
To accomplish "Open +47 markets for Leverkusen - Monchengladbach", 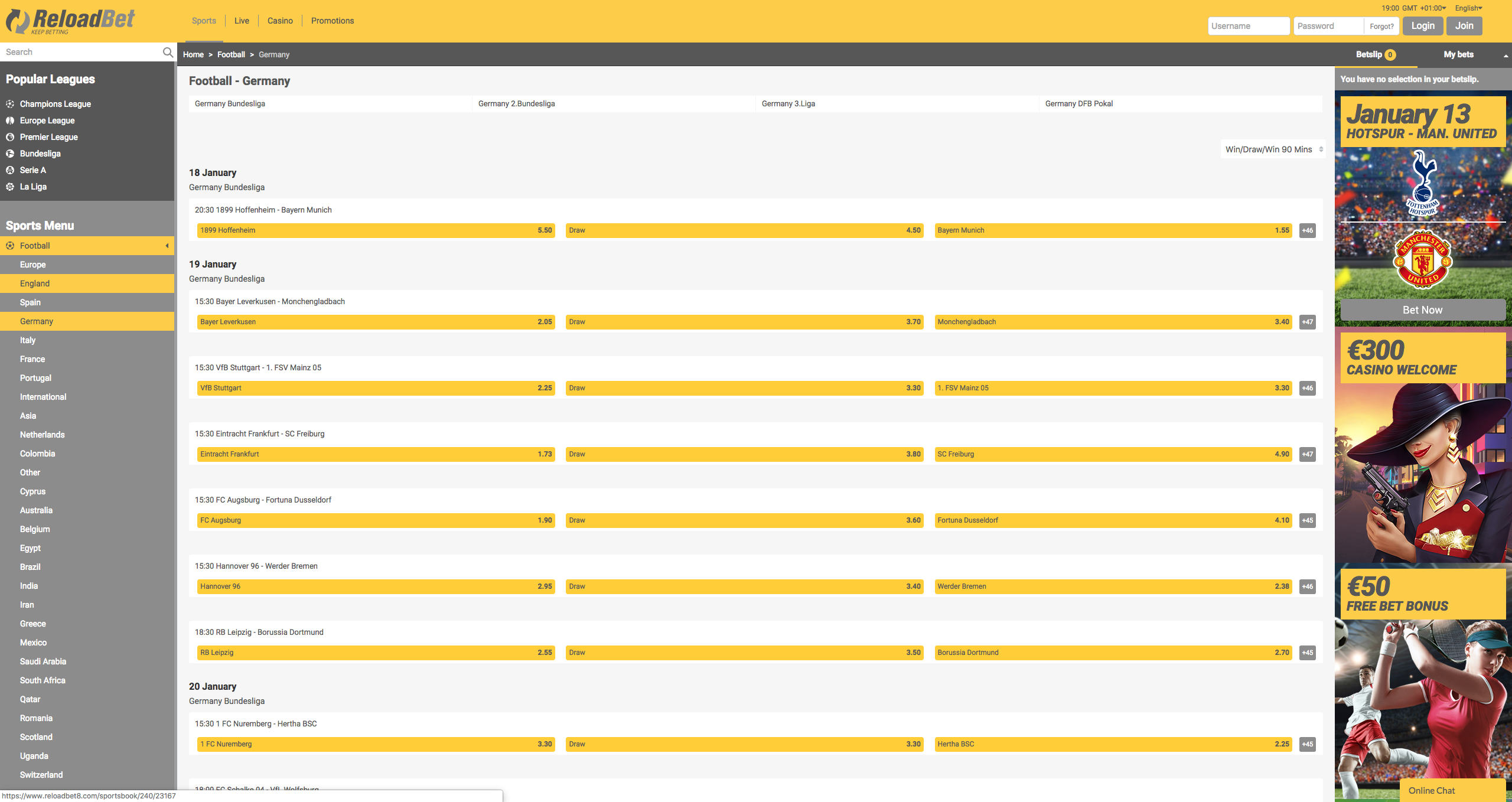I will pos(1308,322).
